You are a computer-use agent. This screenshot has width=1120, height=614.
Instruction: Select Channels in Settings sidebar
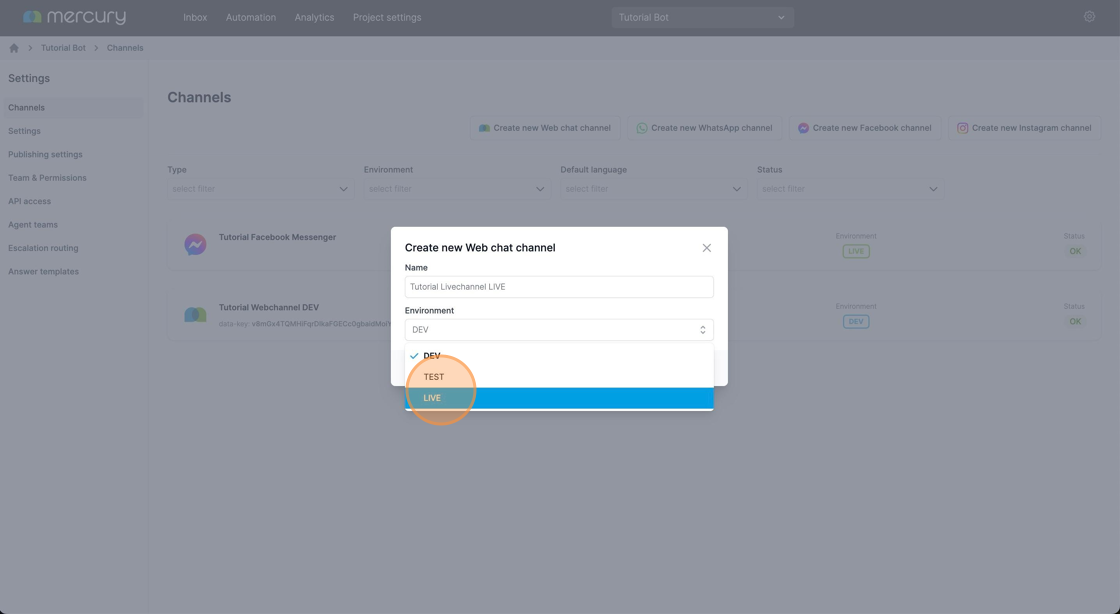click(x=73, y=108)
